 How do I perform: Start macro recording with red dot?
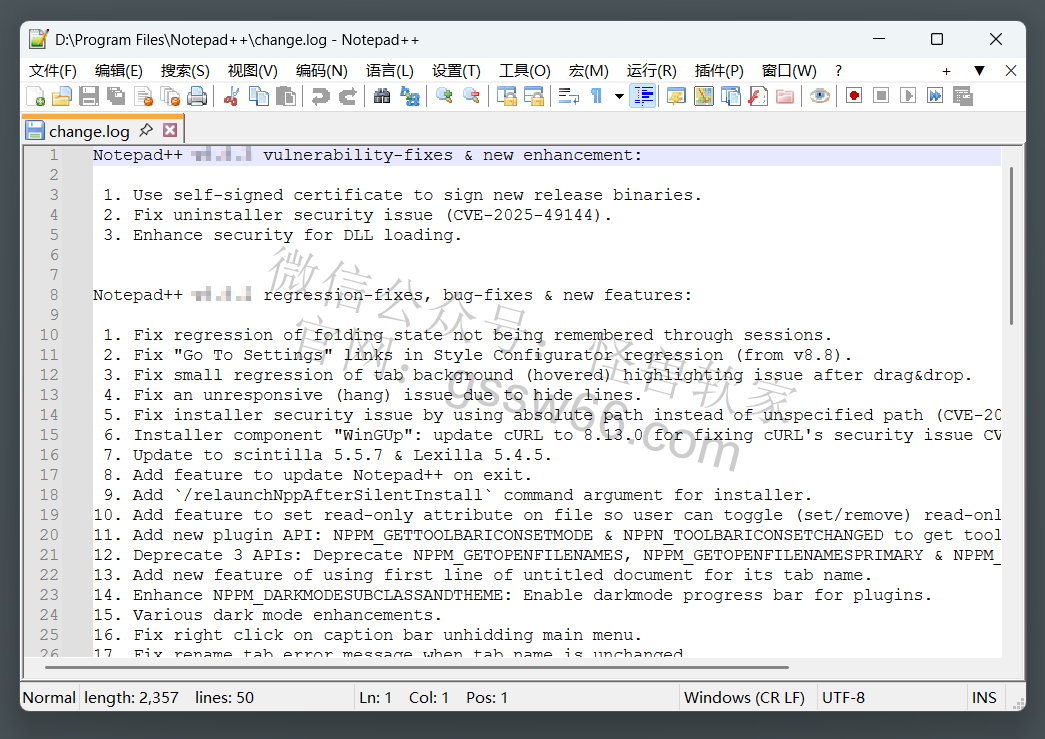pyautogui.click(x=854, y=97)
